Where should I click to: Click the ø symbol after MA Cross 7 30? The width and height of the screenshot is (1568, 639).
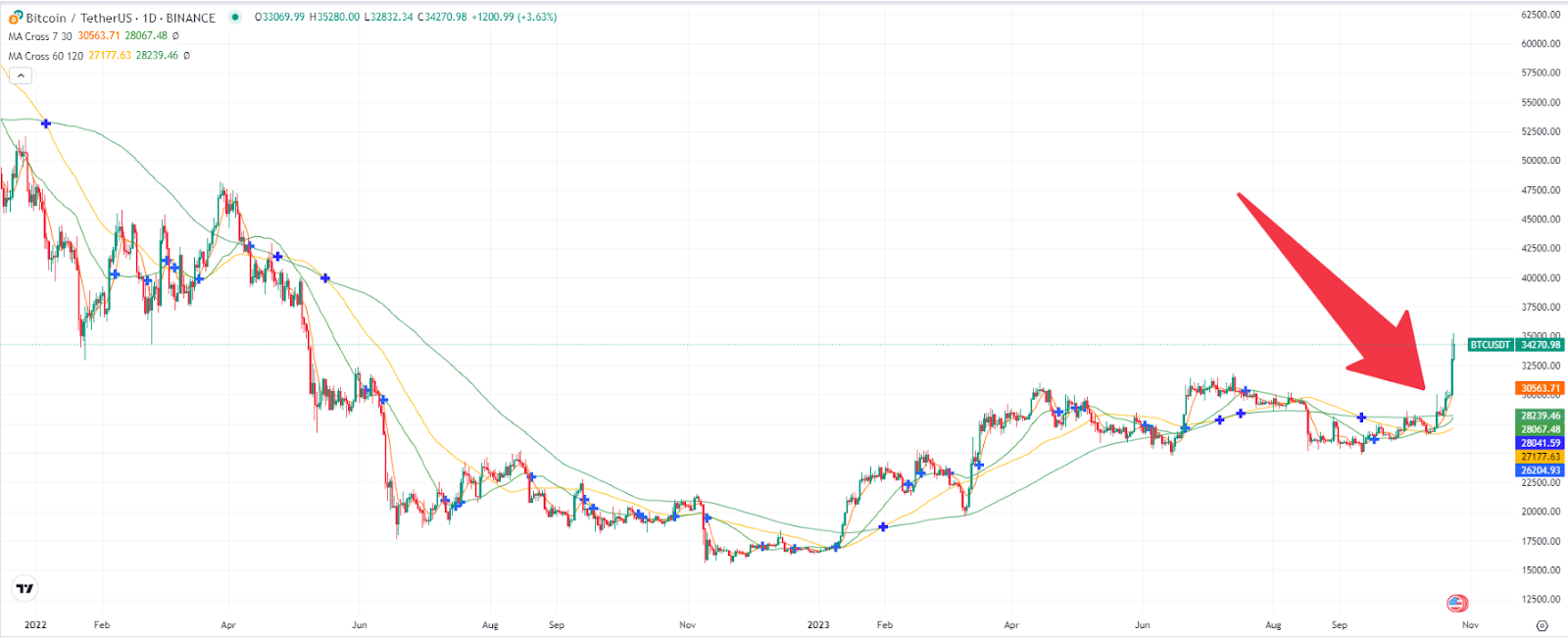(175, 36)
